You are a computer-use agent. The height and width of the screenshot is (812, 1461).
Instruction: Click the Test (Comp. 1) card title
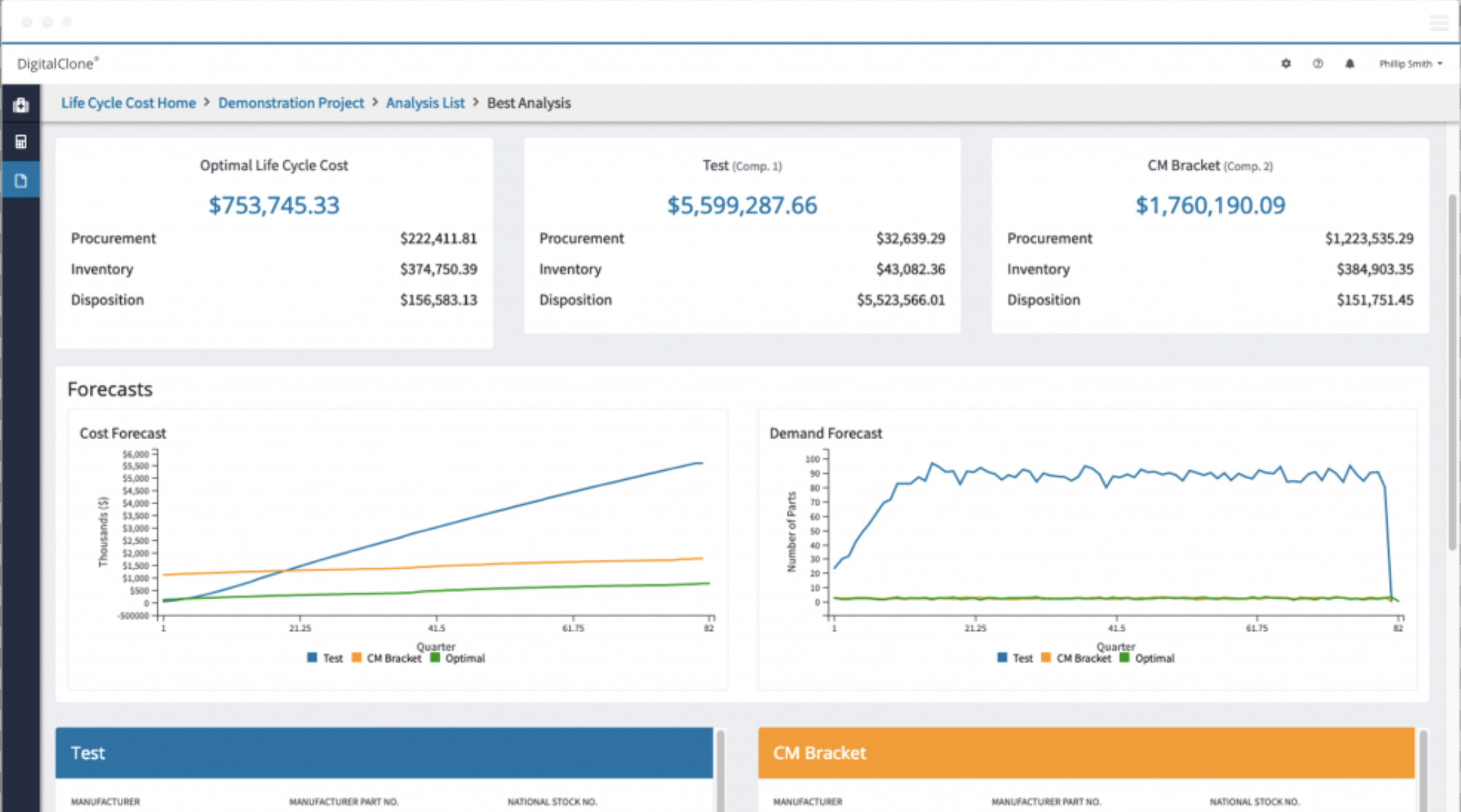(x=742, y=166)
